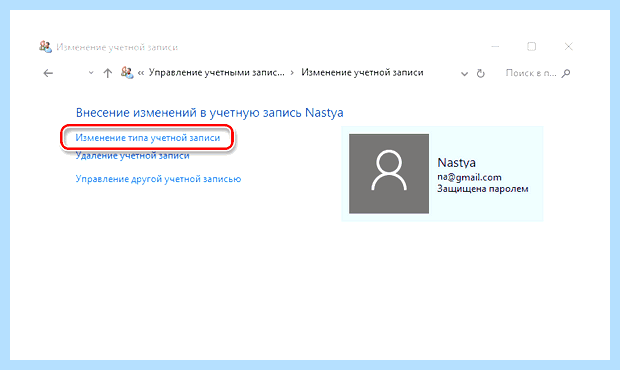620x370 pixels.
Task: Open recent locations dropdown chevron
Action: pyautogui.click(x=91, y=73)
